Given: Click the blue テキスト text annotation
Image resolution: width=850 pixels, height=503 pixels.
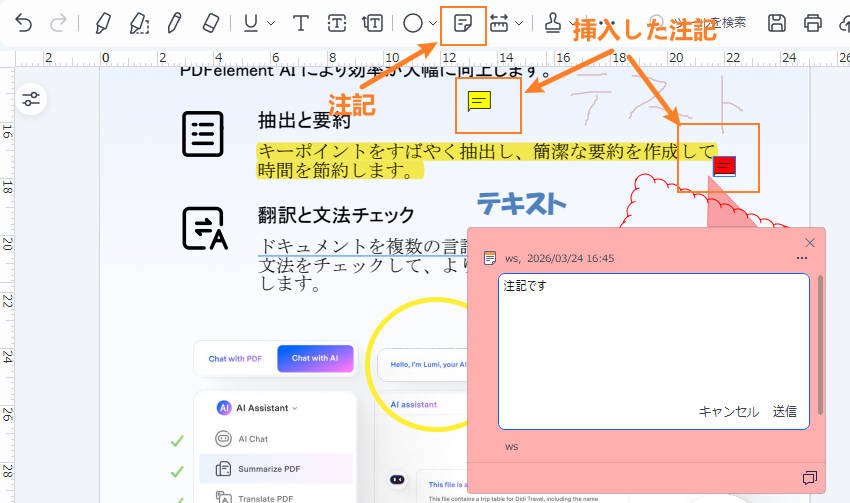Looking at the screenshot, I should tap(521, 204).
